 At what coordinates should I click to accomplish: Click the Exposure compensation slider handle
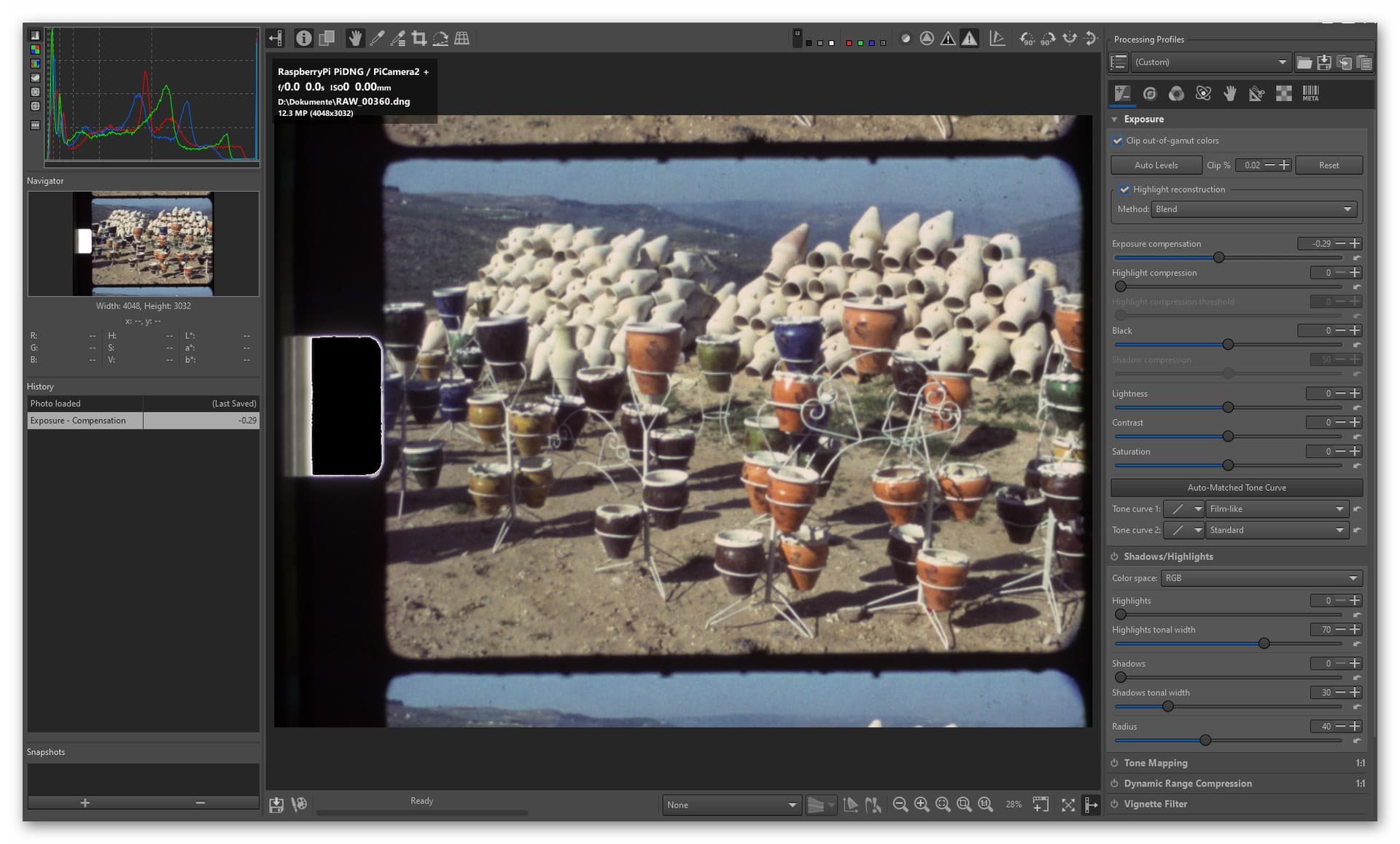[x=1218, y=257]
